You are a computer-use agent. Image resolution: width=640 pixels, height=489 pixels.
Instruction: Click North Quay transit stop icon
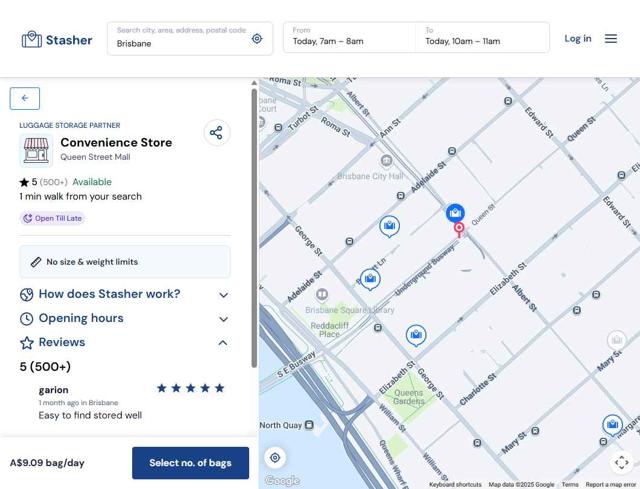309,425
